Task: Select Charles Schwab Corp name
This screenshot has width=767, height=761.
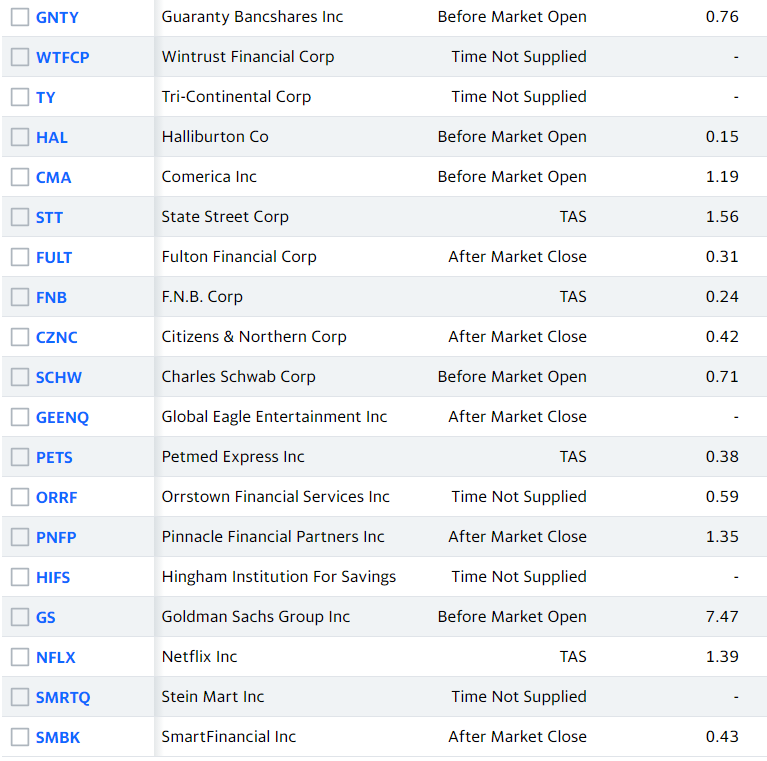Action: click(x=239, y=377)
